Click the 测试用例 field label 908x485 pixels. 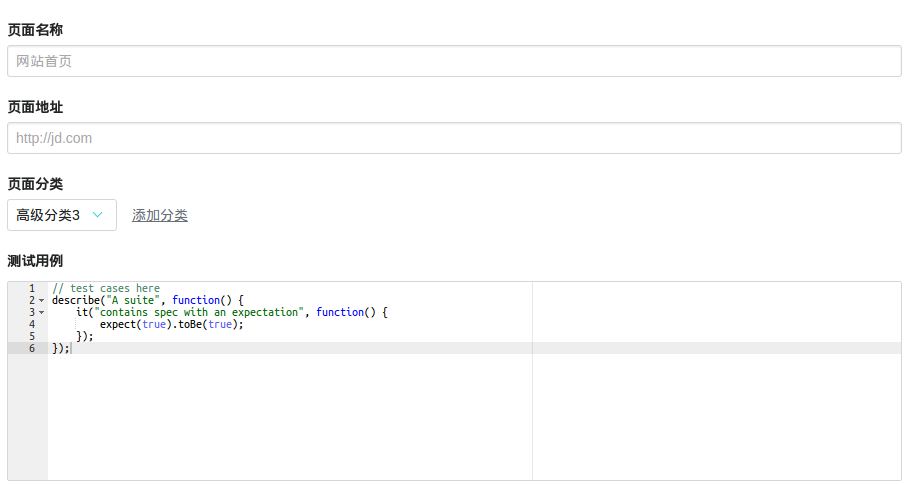35,261
